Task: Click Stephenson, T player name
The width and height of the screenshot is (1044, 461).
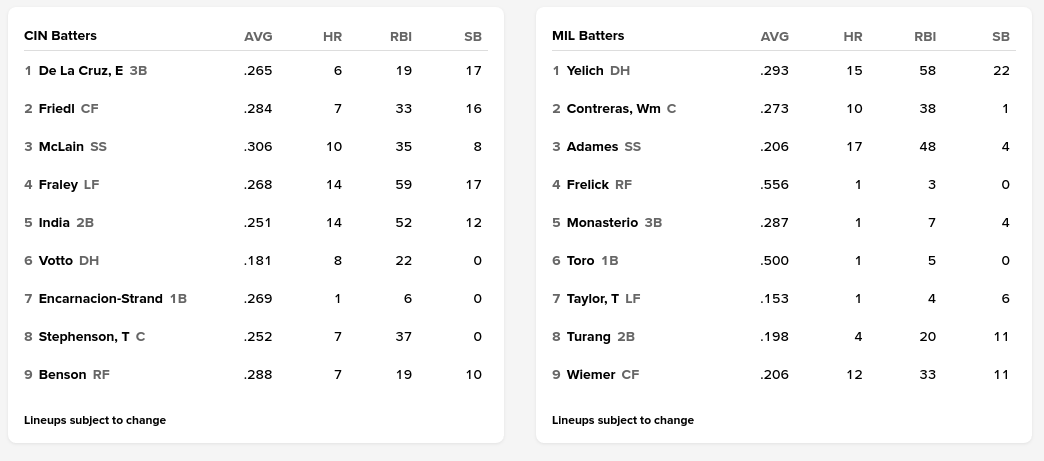Action: point(83,337)
